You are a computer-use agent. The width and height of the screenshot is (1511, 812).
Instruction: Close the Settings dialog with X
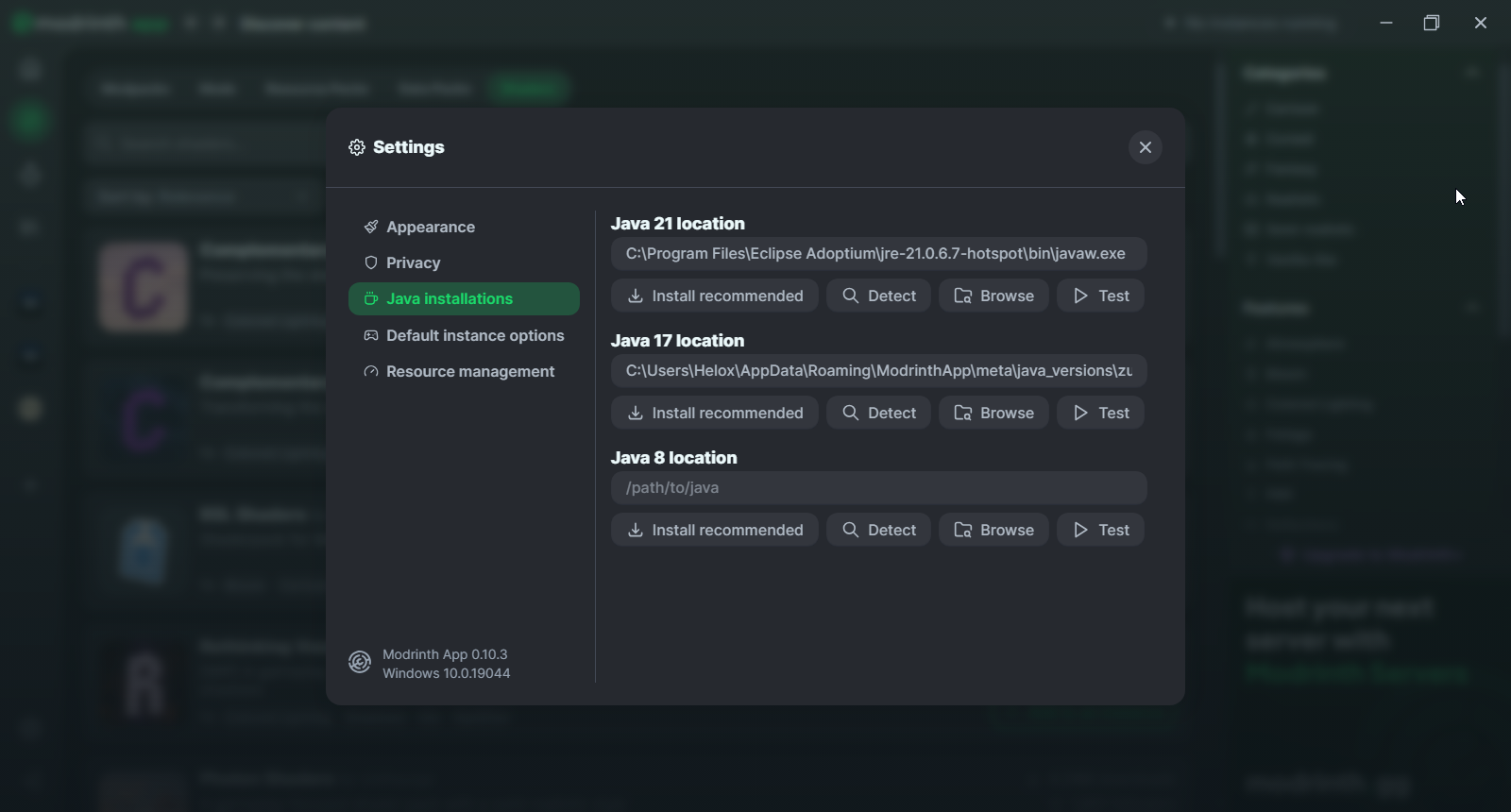pyautogui.click(x=1145, y=147)
